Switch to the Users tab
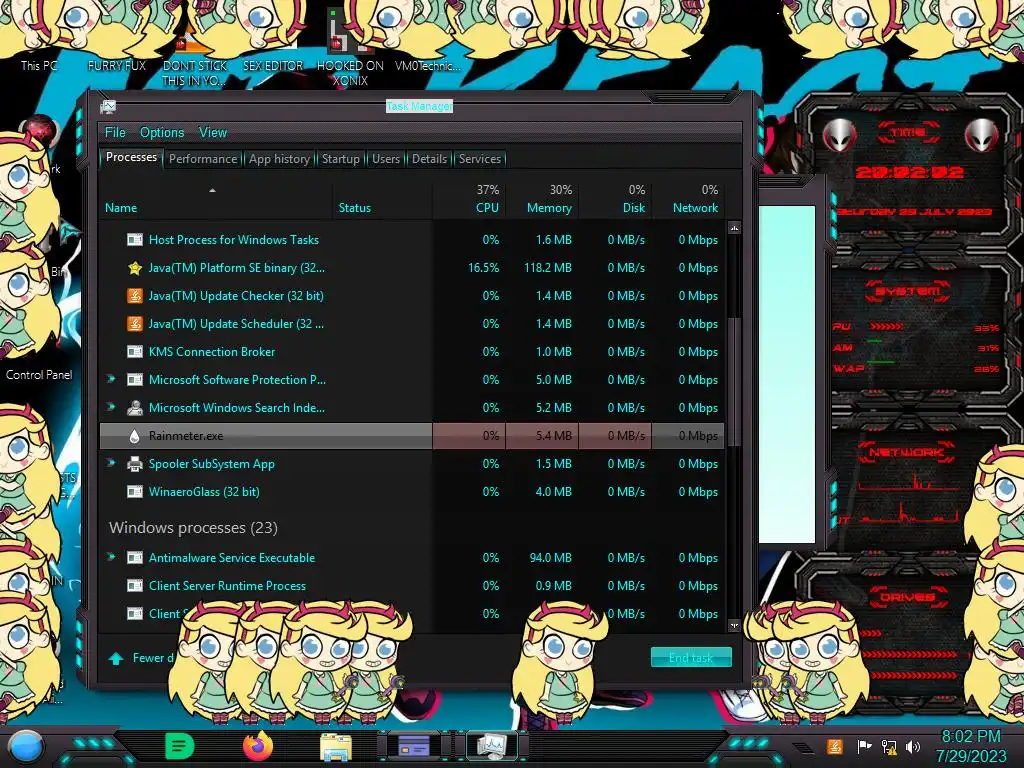The height and width of the screenshot is (768, 1024). 386,159
